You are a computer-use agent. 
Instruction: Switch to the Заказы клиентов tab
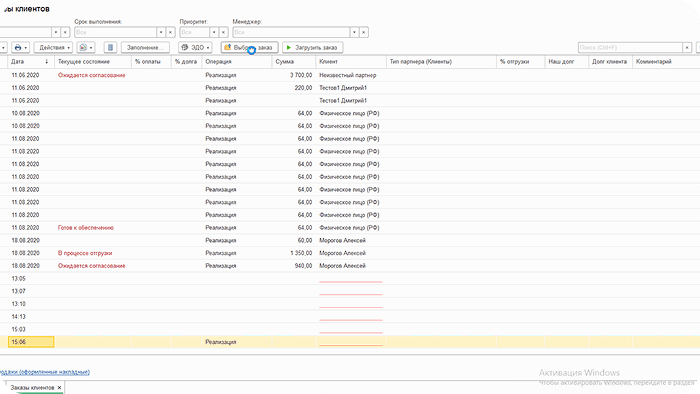(x=32, y=387)
